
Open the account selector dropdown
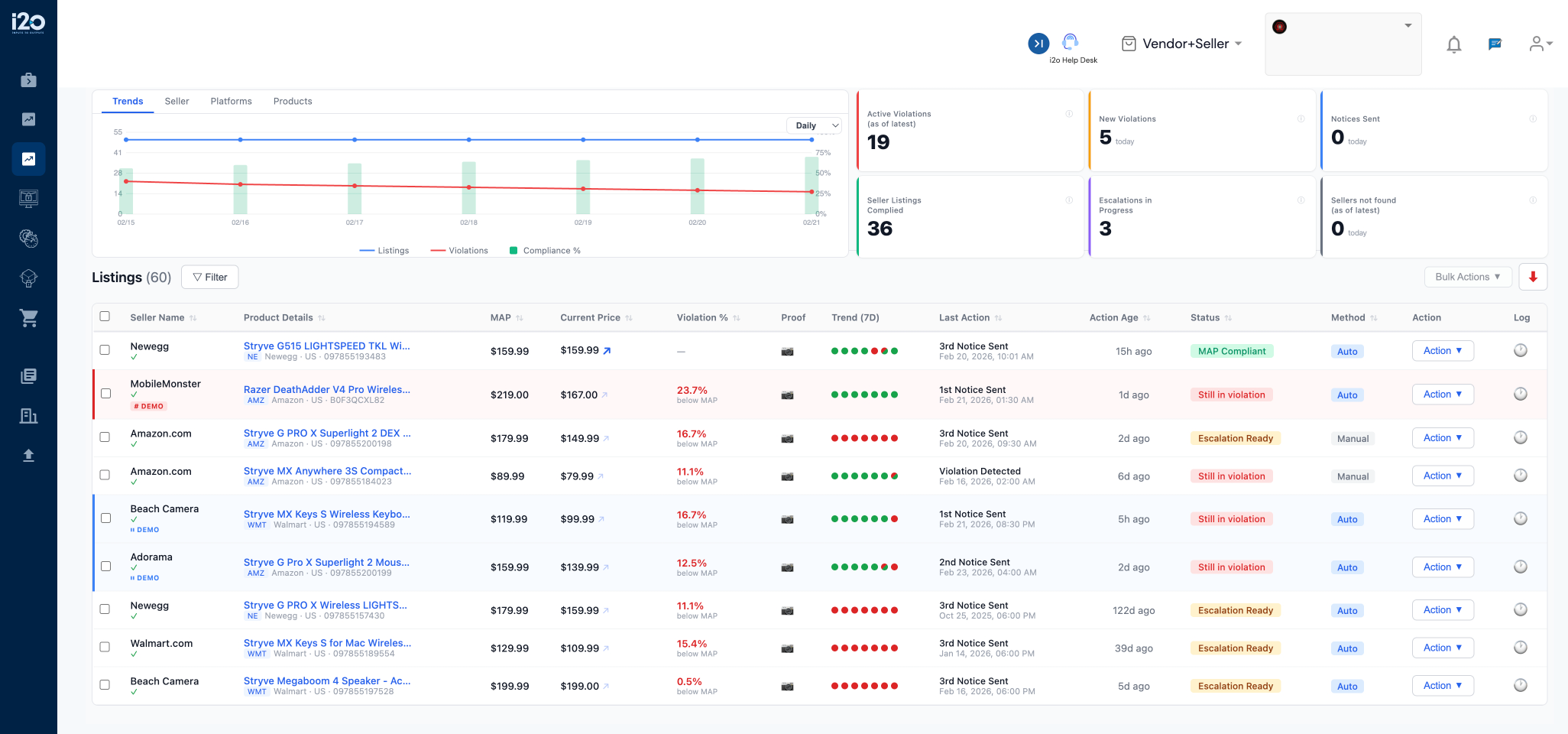coord(1343,44)
